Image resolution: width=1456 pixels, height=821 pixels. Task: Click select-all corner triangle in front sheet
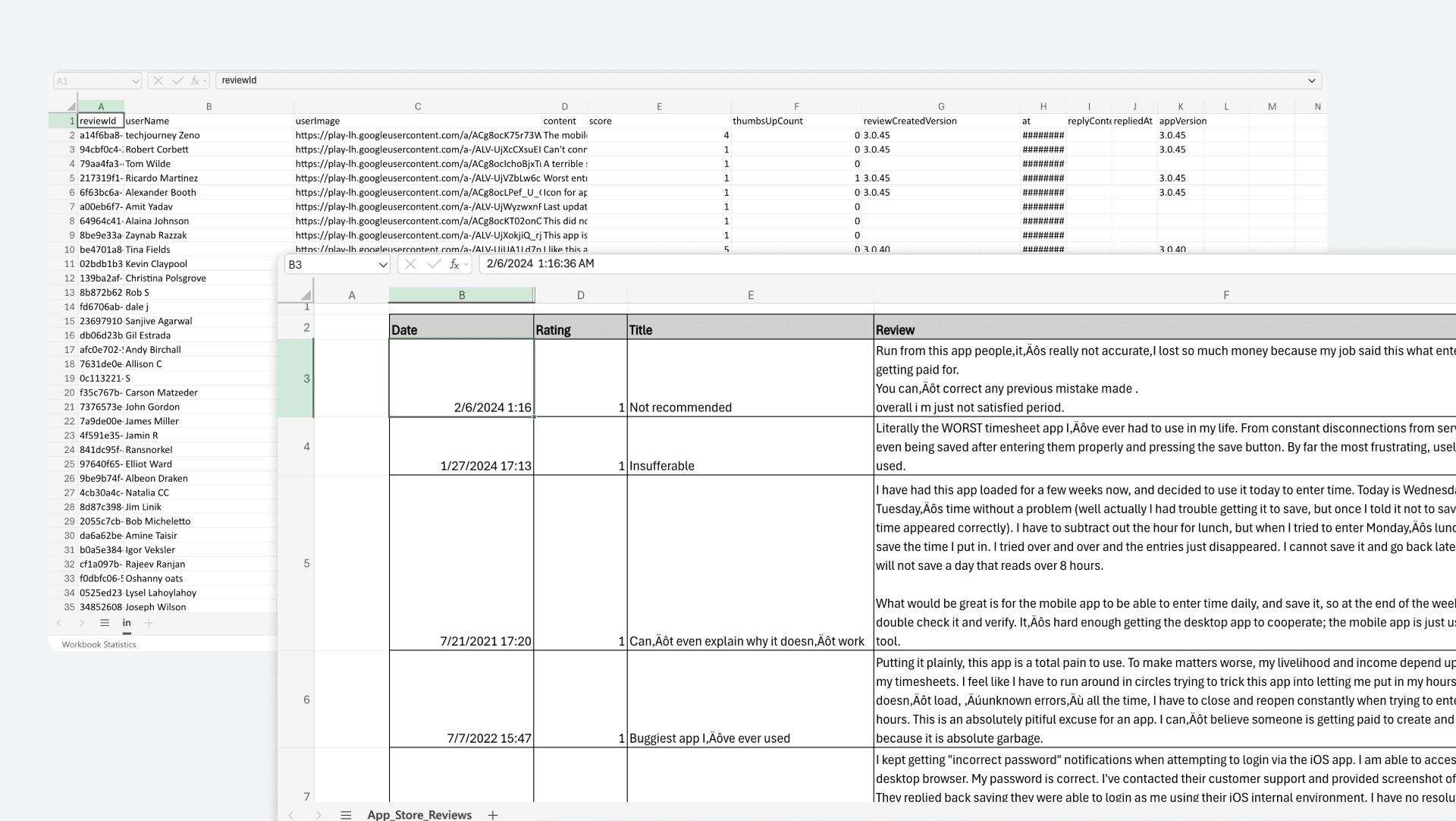tap(306, 295)
